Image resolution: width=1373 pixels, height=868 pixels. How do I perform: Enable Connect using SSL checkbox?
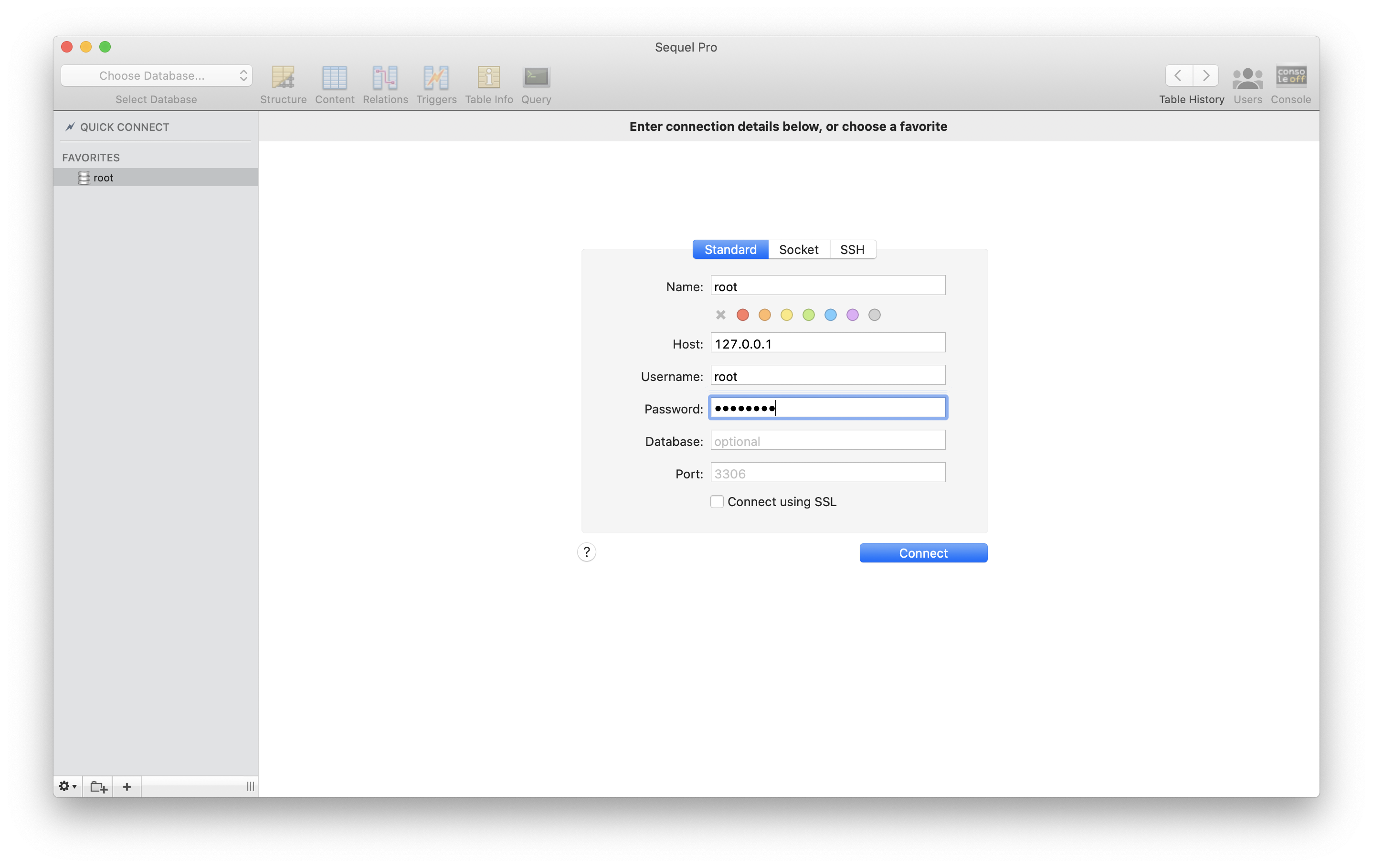click(x=717, y=502)
